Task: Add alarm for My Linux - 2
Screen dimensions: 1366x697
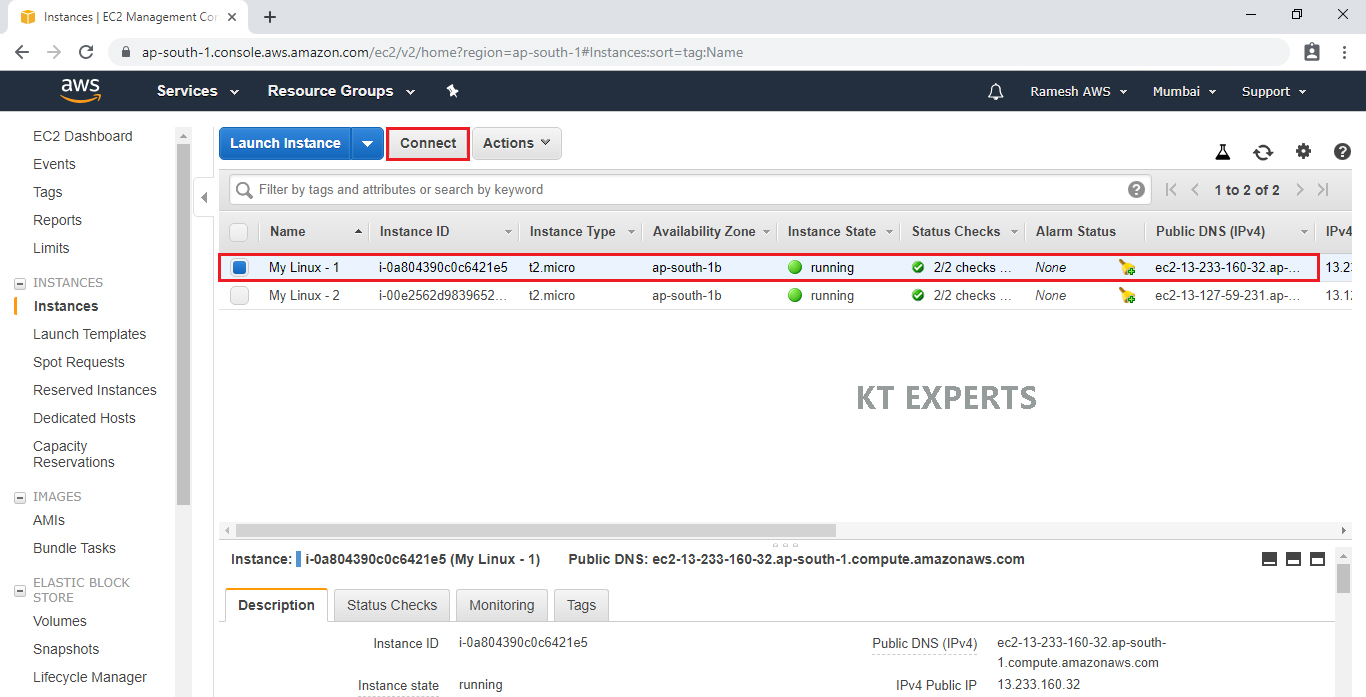Action: 1127,295
